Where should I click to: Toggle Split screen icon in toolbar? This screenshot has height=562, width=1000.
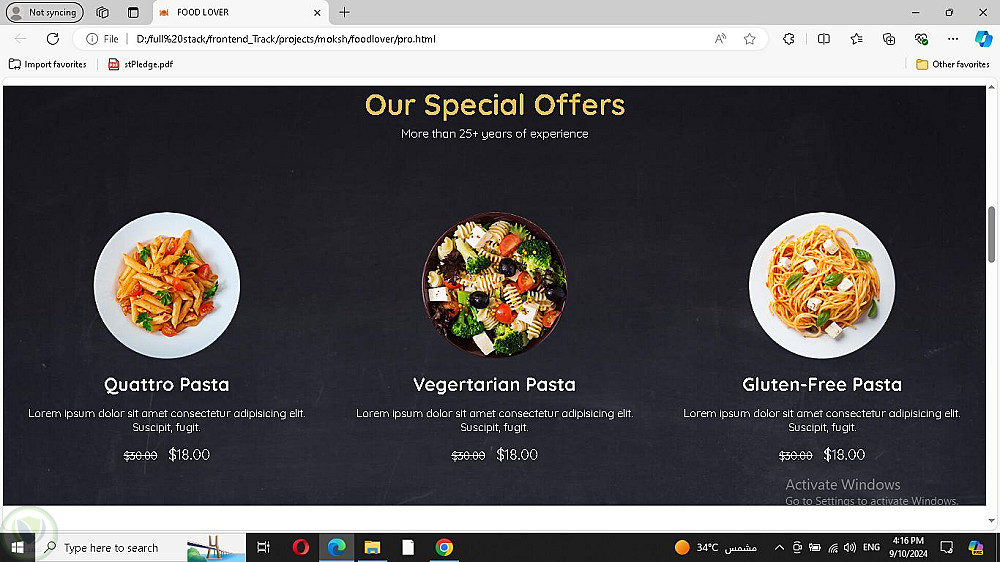click(x=823, y=39)
